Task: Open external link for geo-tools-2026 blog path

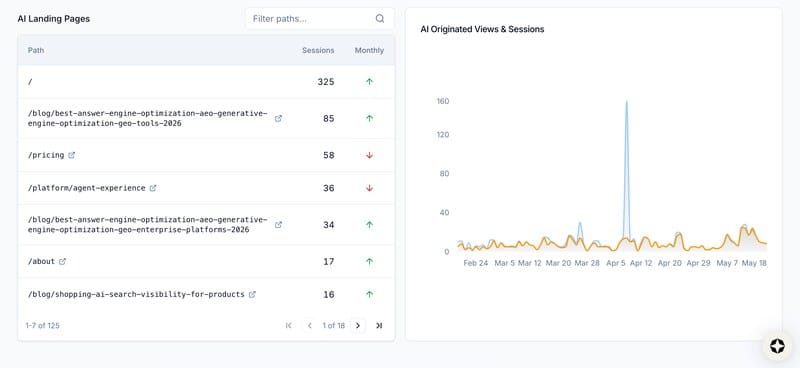Action: tap(278, 118)
